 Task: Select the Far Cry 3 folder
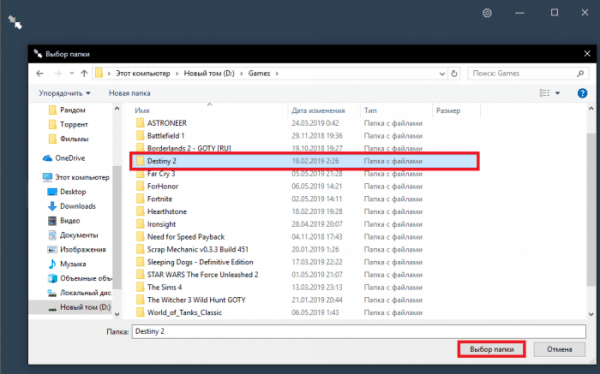coord(156,174)
